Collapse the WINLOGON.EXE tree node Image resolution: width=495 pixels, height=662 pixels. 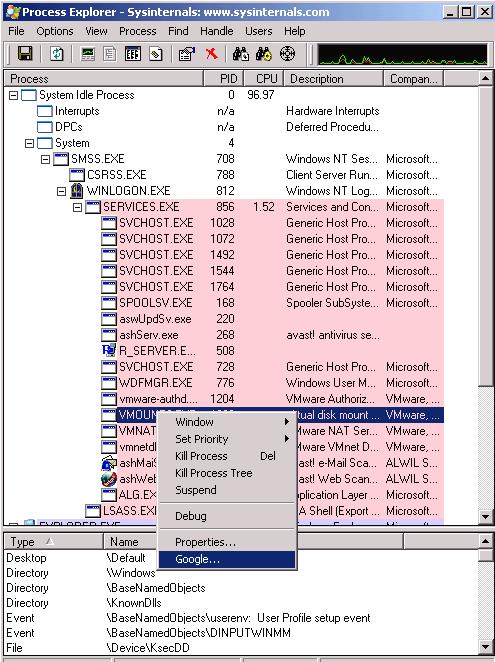click(61, 191)
